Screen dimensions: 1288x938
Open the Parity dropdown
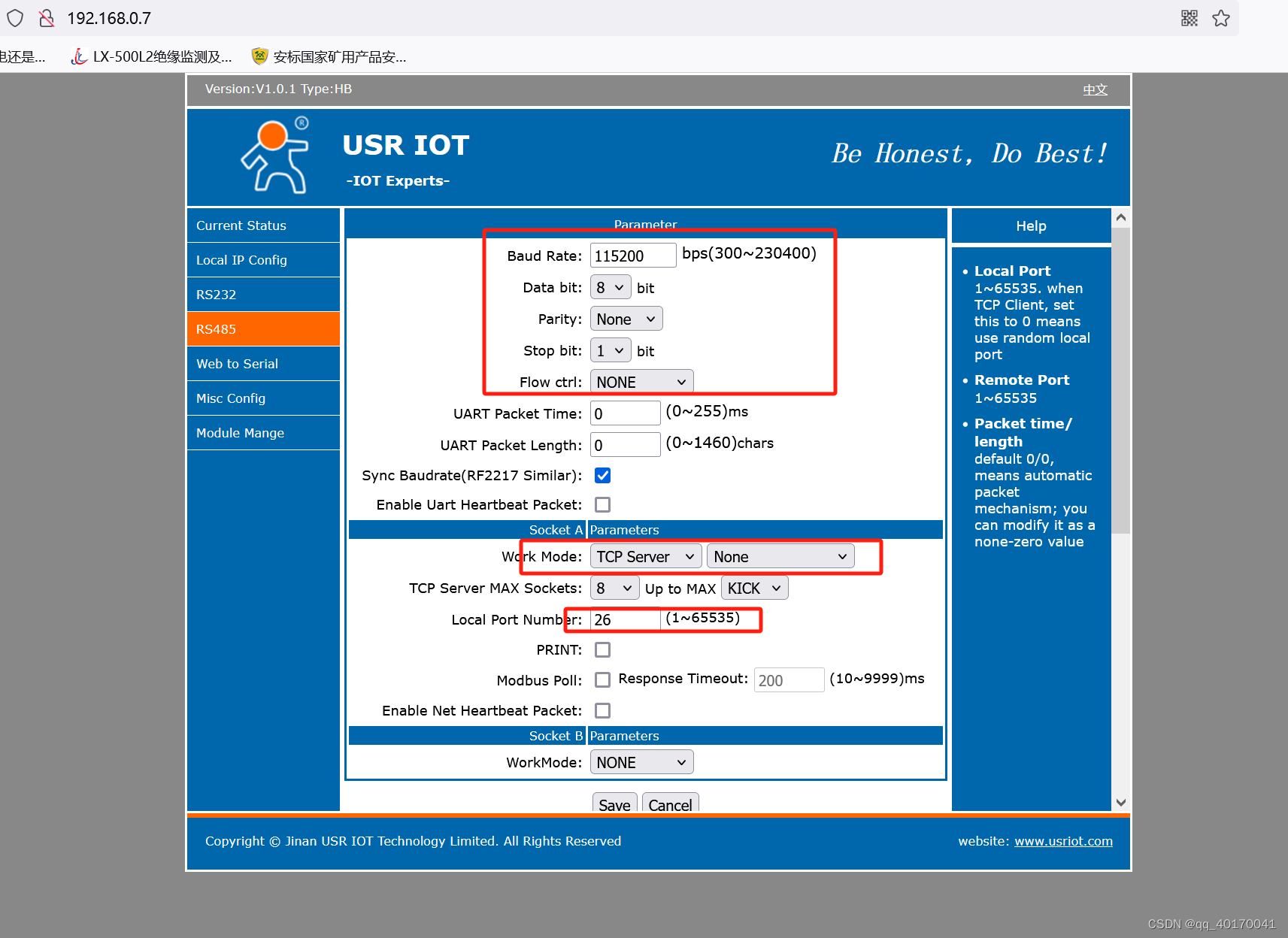(626, 319)
